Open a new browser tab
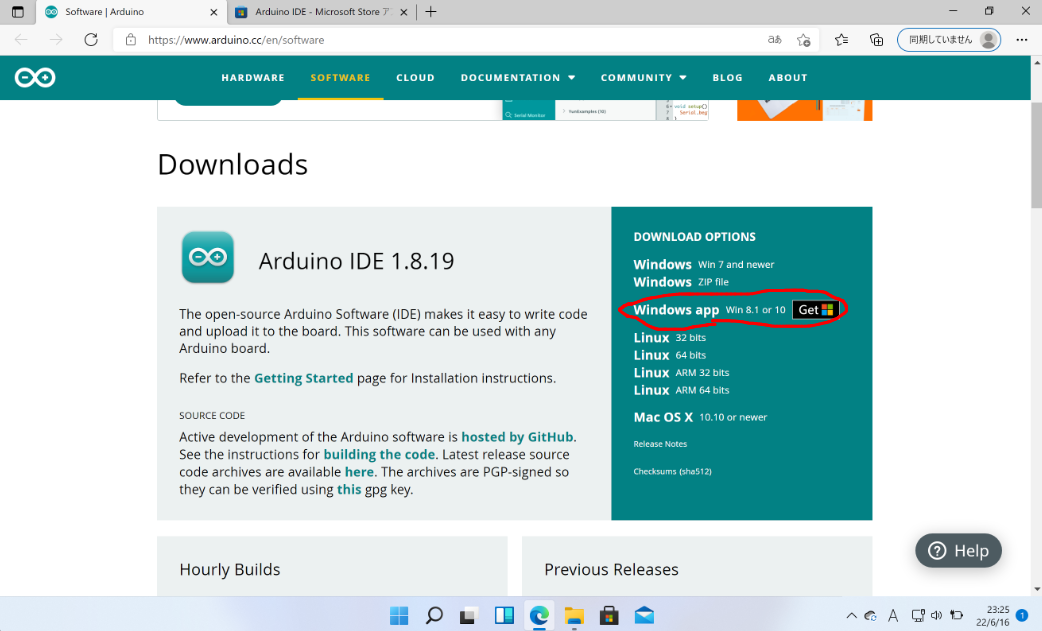 click(x=431, y=12)
